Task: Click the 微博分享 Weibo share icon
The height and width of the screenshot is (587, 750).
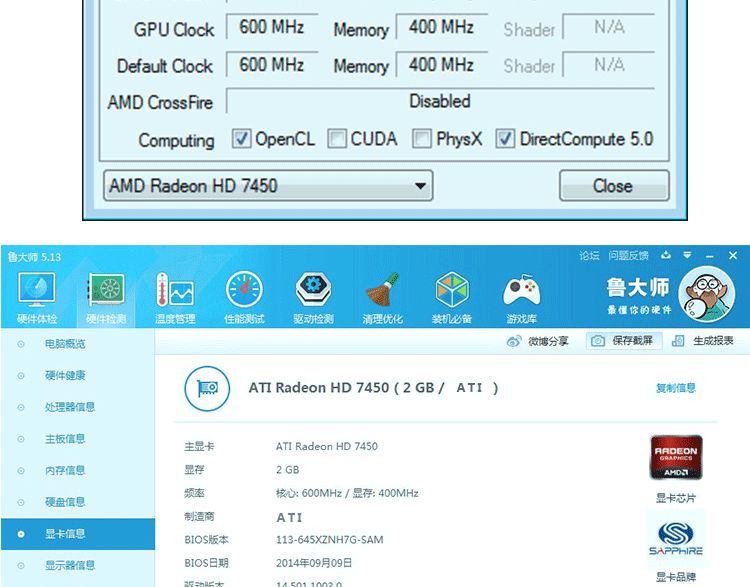Action: pyautogui.click(x=514, y=341)
